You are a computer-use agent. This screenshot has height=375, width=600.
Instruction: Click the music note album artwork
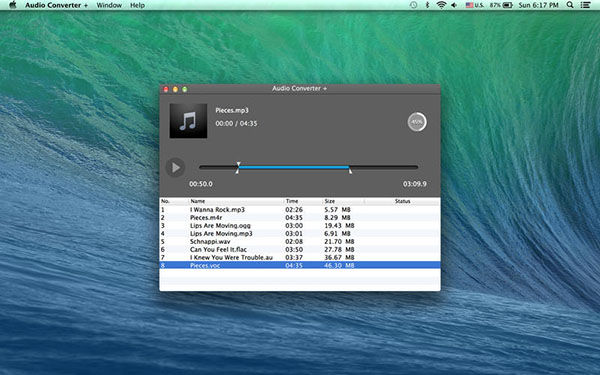pyautogui.click(x=188, y=121)
